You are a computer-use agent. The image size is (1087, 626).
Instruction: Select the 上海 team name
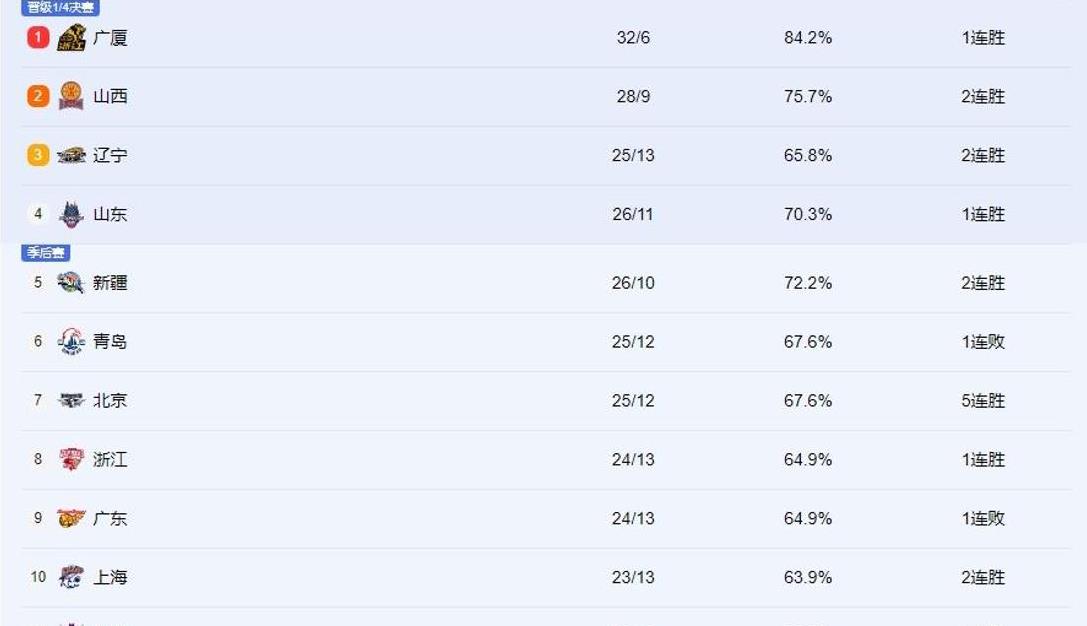(x=110, y=577)
